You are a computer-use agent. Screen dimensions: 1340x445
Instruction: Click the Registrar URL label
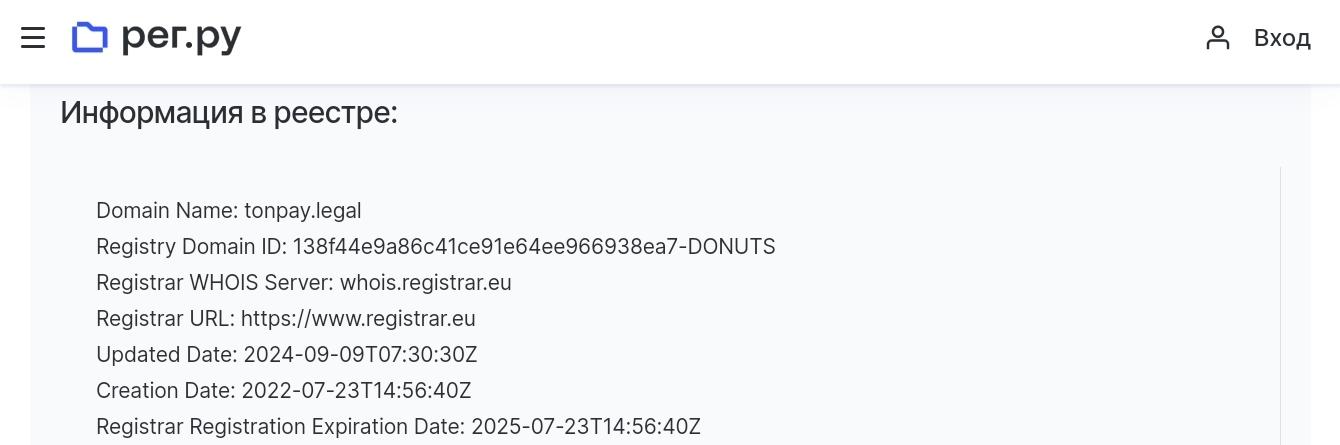[165, 319]
